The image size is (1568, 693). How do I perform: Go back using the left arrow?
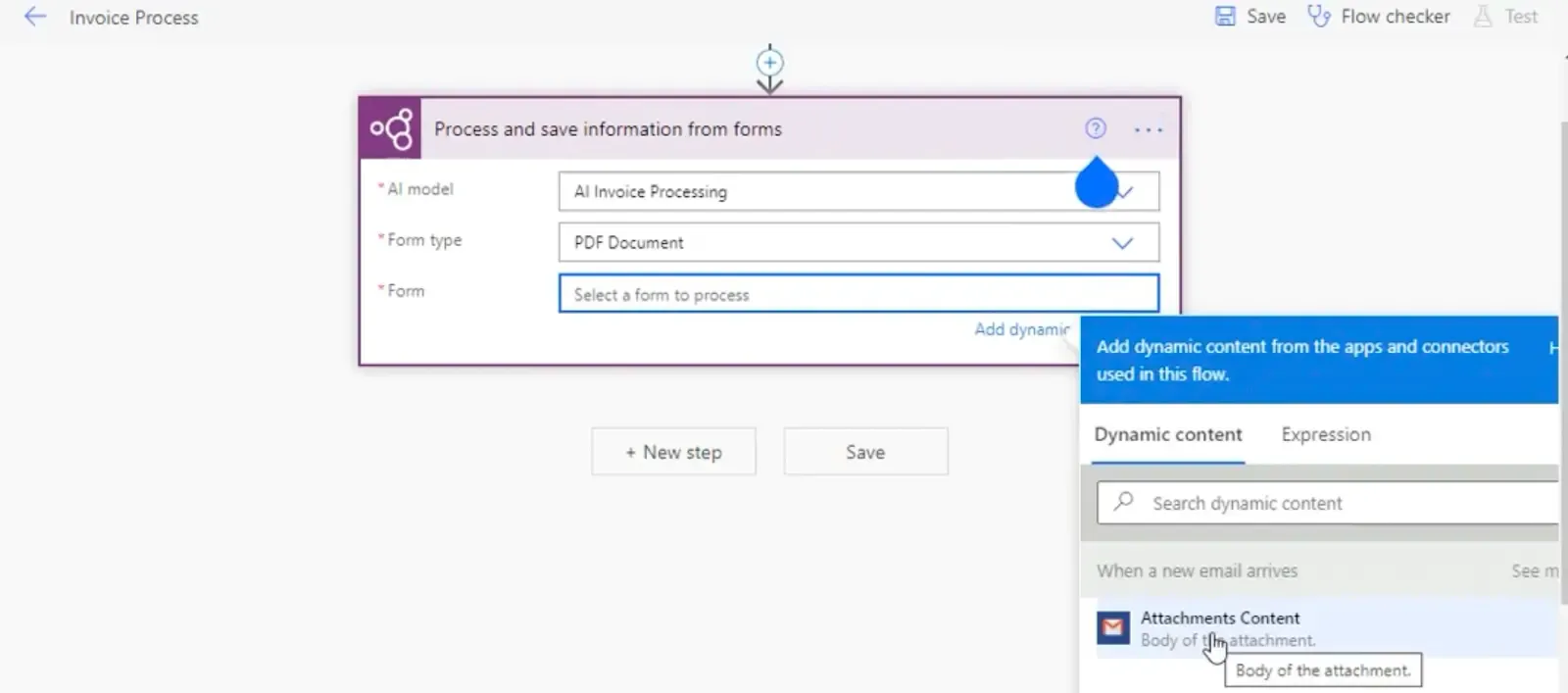(x=35, y=17)
